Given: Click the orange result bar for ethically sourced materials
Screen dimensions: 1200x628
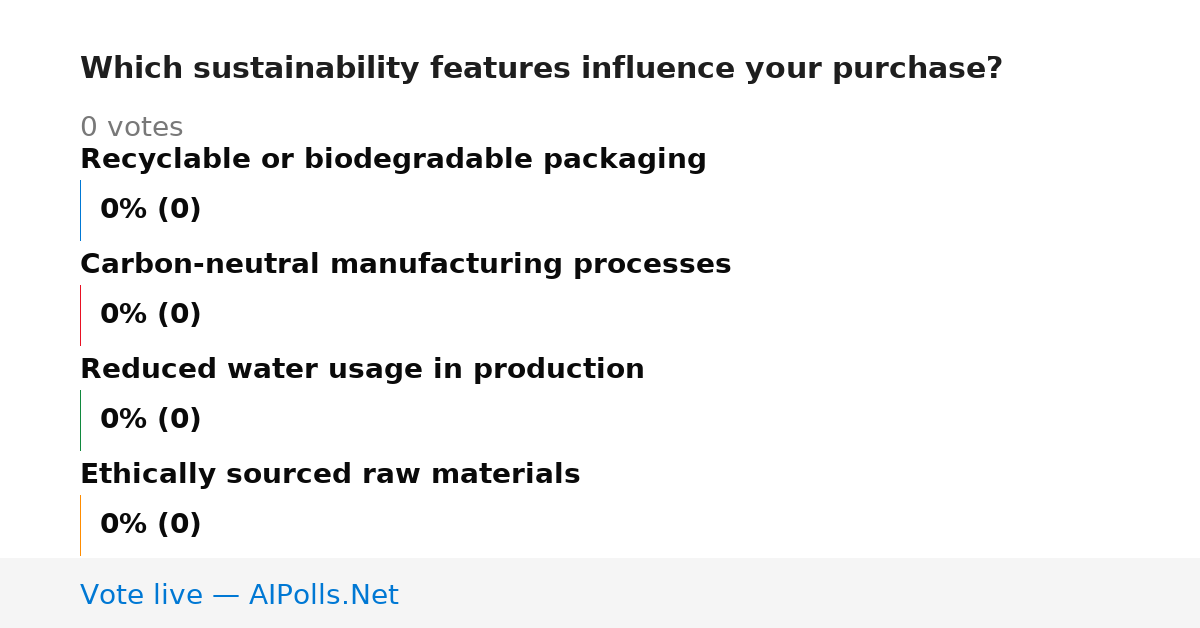Looking at the screenshot, I should (x=80, y=525).
